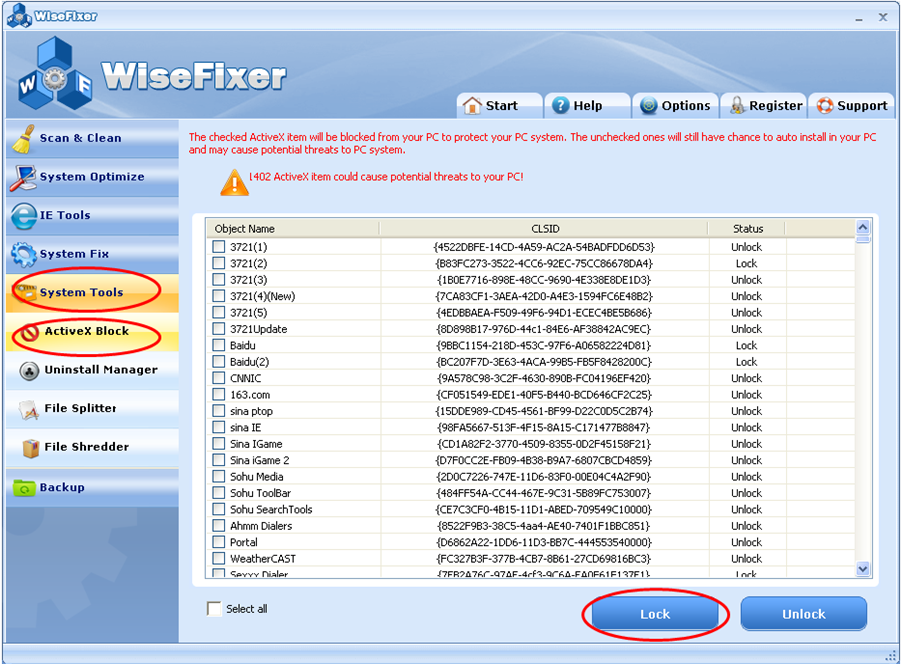Go to the Register tab
The image size is (901, 664).
pyautogui.click(x=764, y=106)
